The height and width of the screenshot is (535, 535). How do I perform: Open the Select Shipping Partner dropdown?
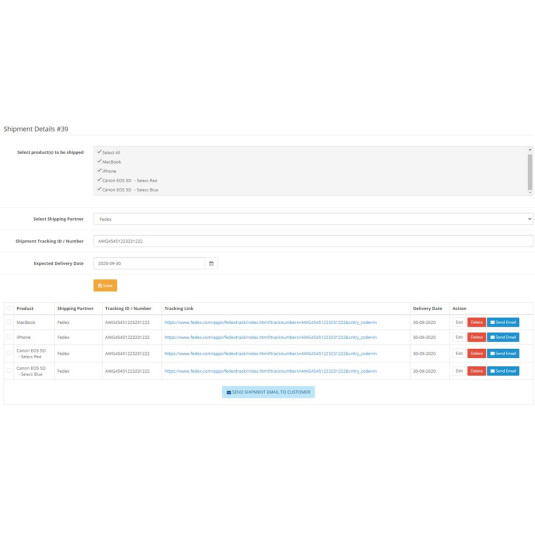pos(313,219)
